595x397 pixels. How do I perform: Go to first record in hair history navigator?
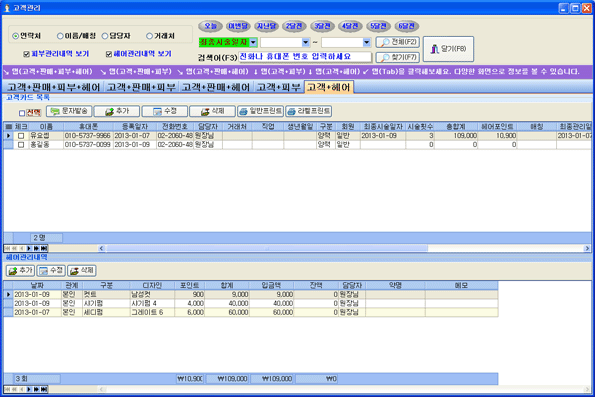tap(7, 389)
